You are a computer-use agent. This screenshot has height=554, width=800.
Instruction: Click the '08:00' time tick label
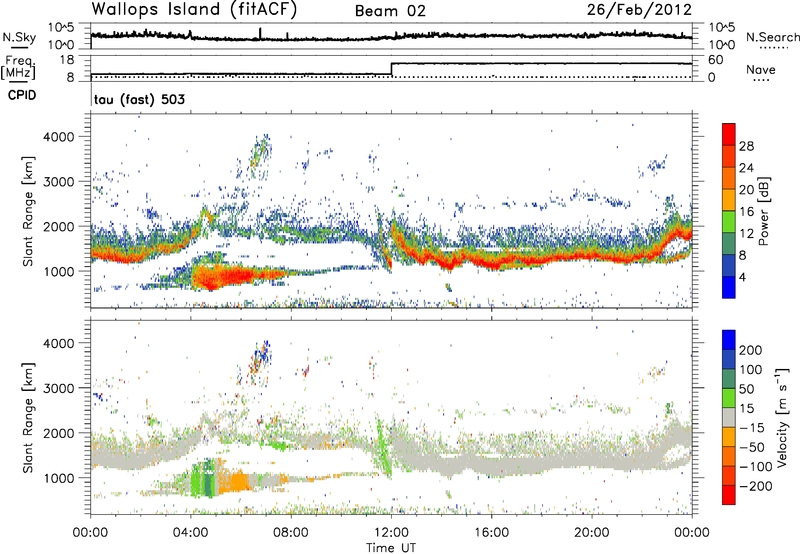click(291, 533)
